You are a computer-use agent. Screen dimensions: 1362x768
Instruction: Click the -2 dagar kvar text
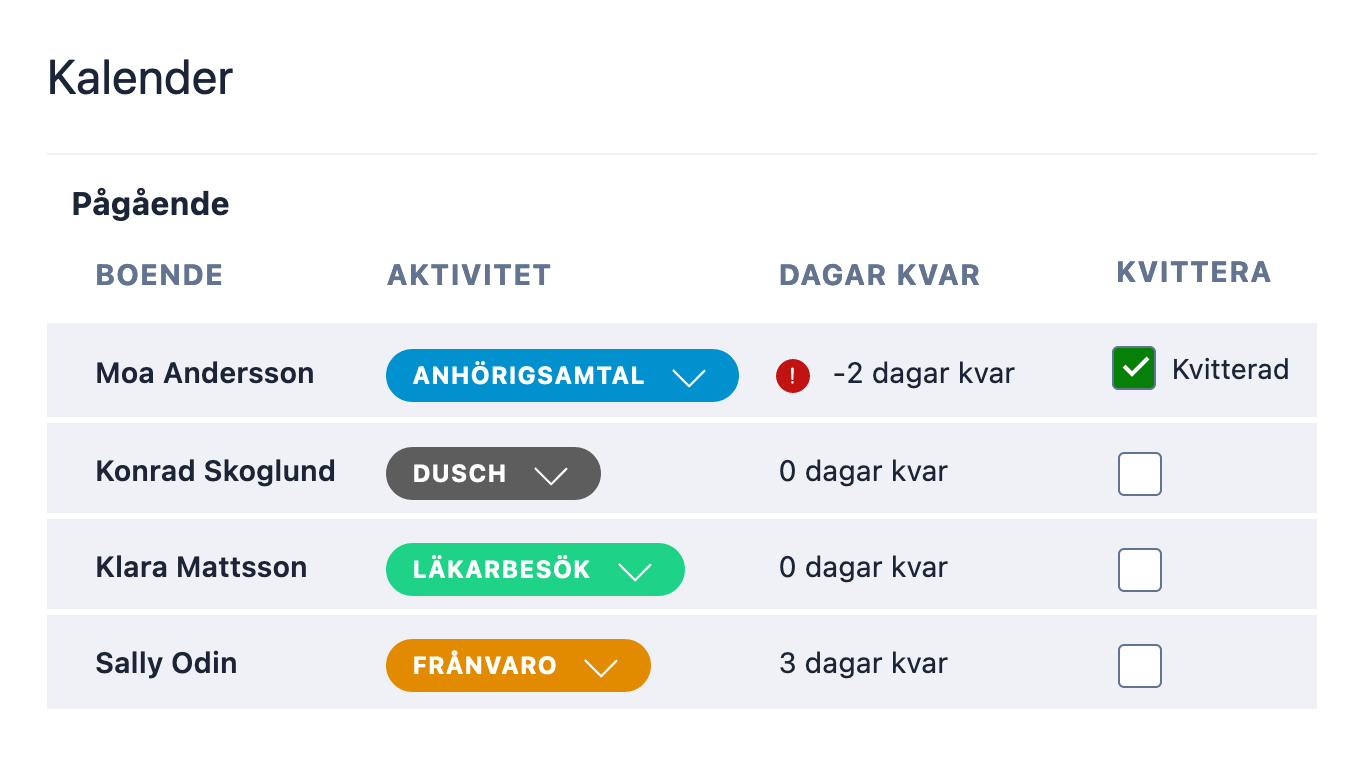click(924, 374)
